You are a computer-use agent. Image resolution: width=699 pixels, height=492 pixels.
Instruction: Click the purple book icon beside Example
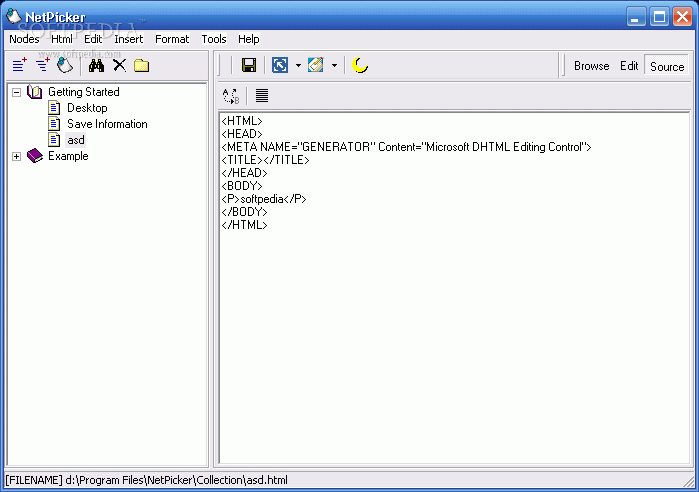35,156
